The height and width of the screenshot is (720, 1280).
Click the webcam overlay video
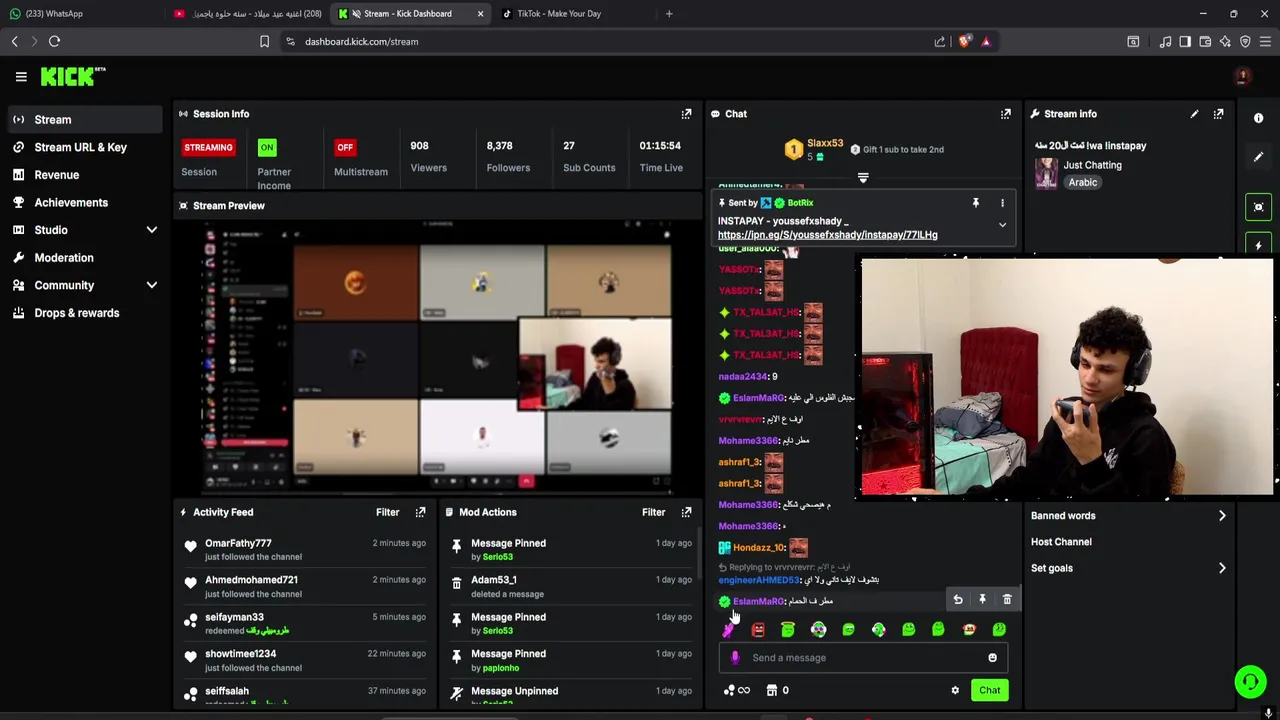(x=1067, y=378)
